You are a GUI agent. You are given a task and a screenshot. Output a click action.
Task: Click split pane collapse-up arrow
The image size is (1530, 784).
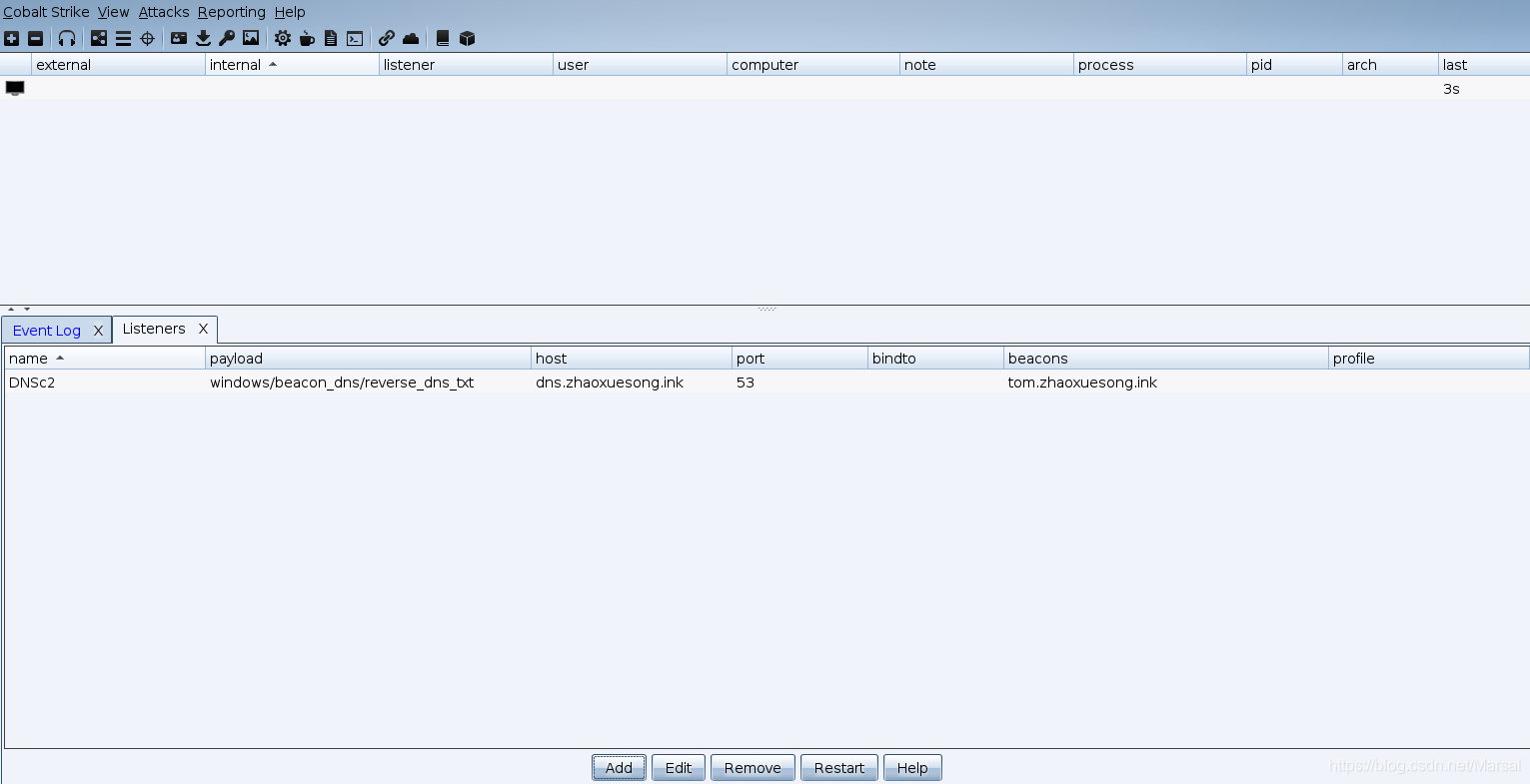[11, 310]
